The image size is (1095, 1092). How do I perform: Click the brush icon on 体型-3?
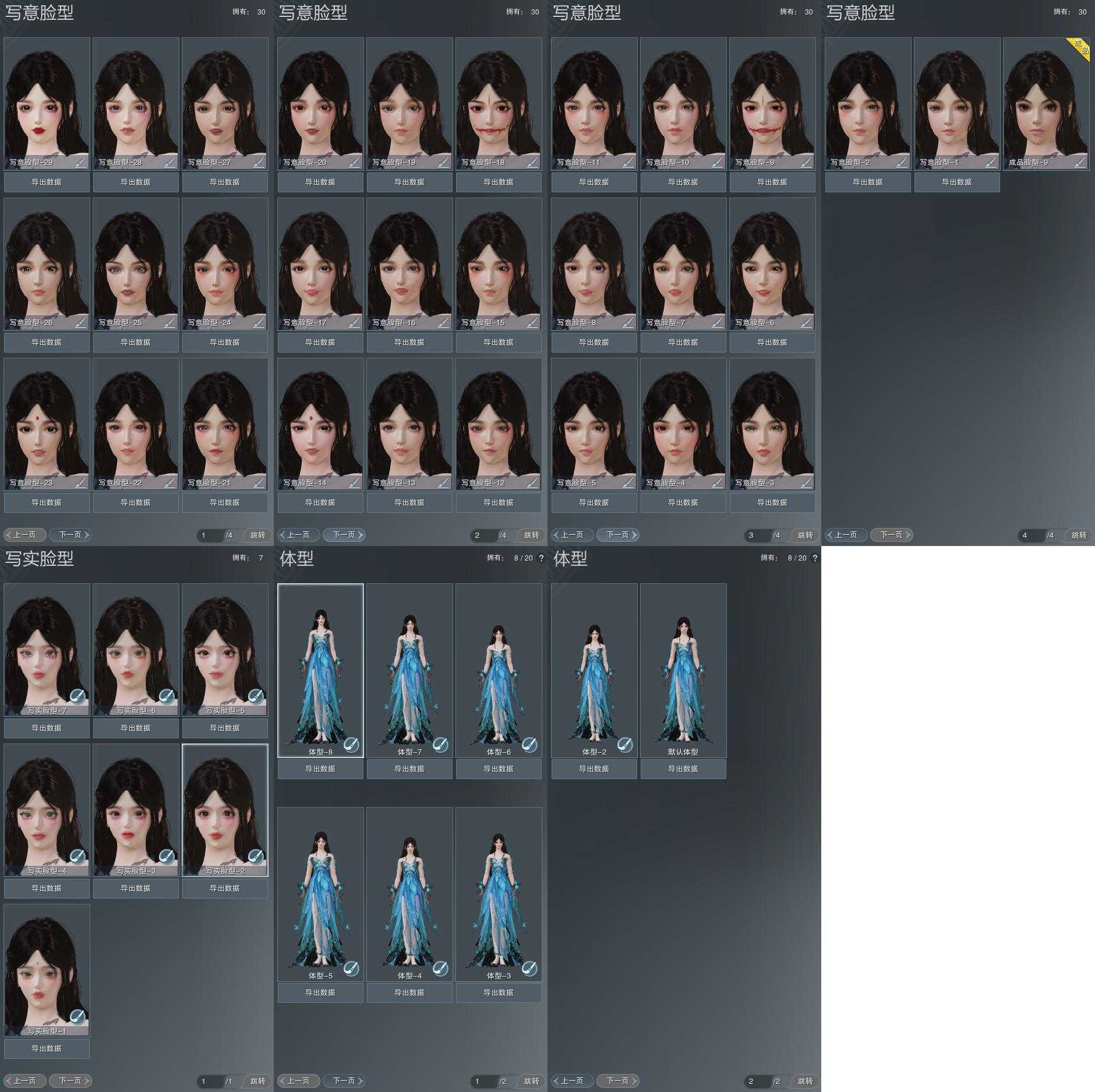tap(529, 968)
